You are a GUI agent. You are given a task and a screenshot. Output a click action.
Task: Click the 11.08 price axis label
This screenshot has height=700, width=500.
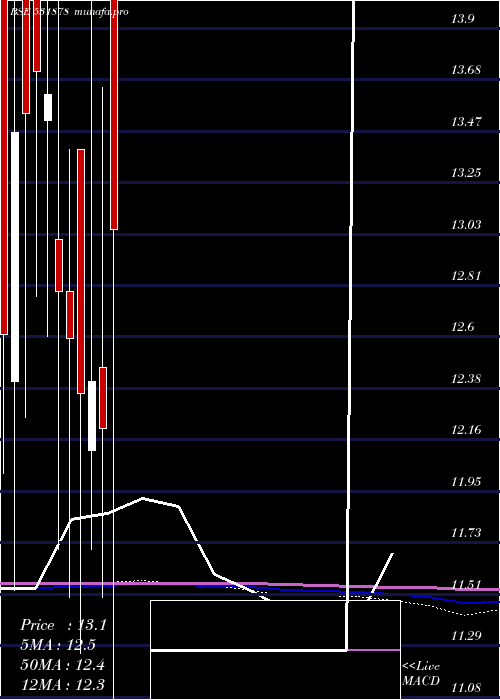click(466, 687)
